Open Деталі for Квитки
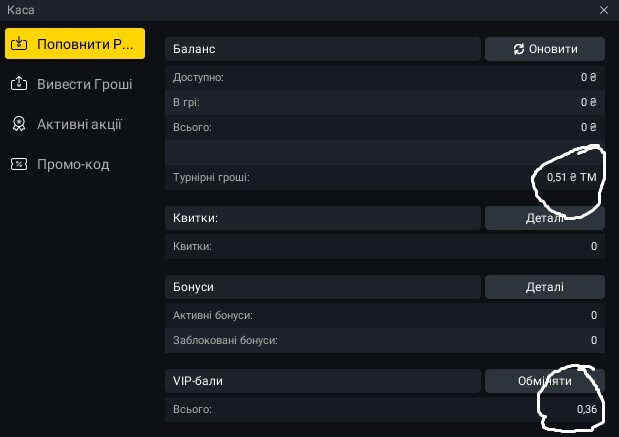The image size is (619, 437). coord(544,218)
